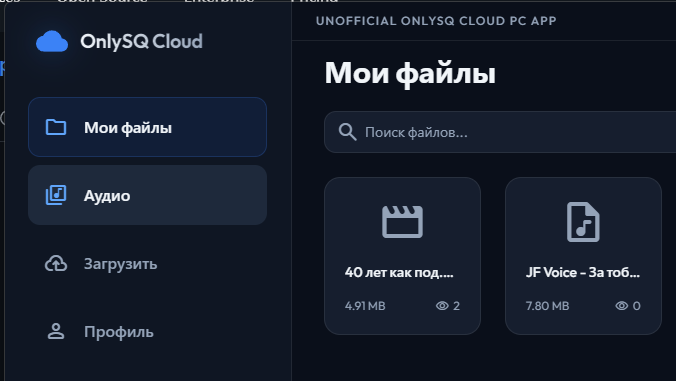Click the UNOFFICIAL ONLYSQ CLOUD PC APP header text

436,21
